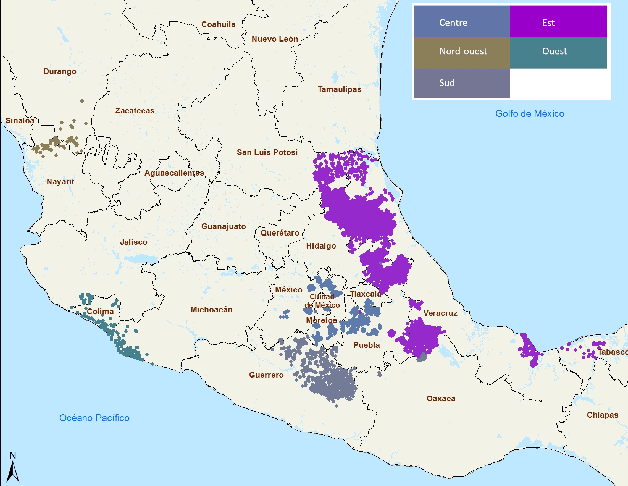The height and width of the screenshot is (486, 628).
Task: Click the empty white legend cell
Action: pos(559,82)
